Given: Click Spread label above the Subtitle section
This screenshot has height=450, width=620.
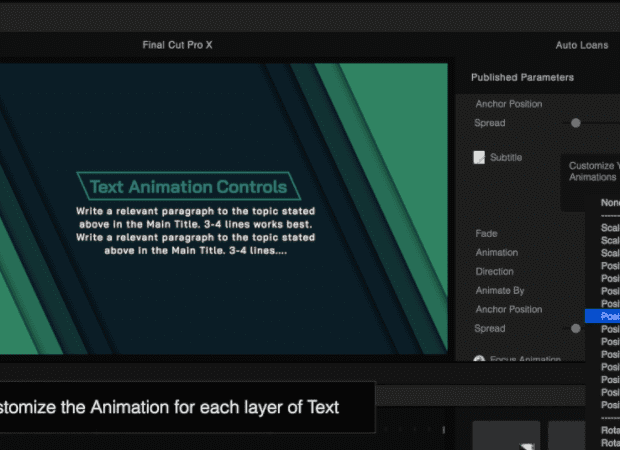Looking at the screenshot, I should 490,123.
